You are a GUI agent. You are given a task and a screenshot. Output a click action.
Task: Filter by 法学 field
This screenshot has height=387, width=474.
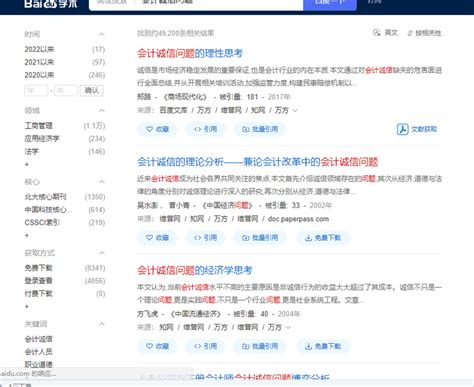[x=31, y=152]
